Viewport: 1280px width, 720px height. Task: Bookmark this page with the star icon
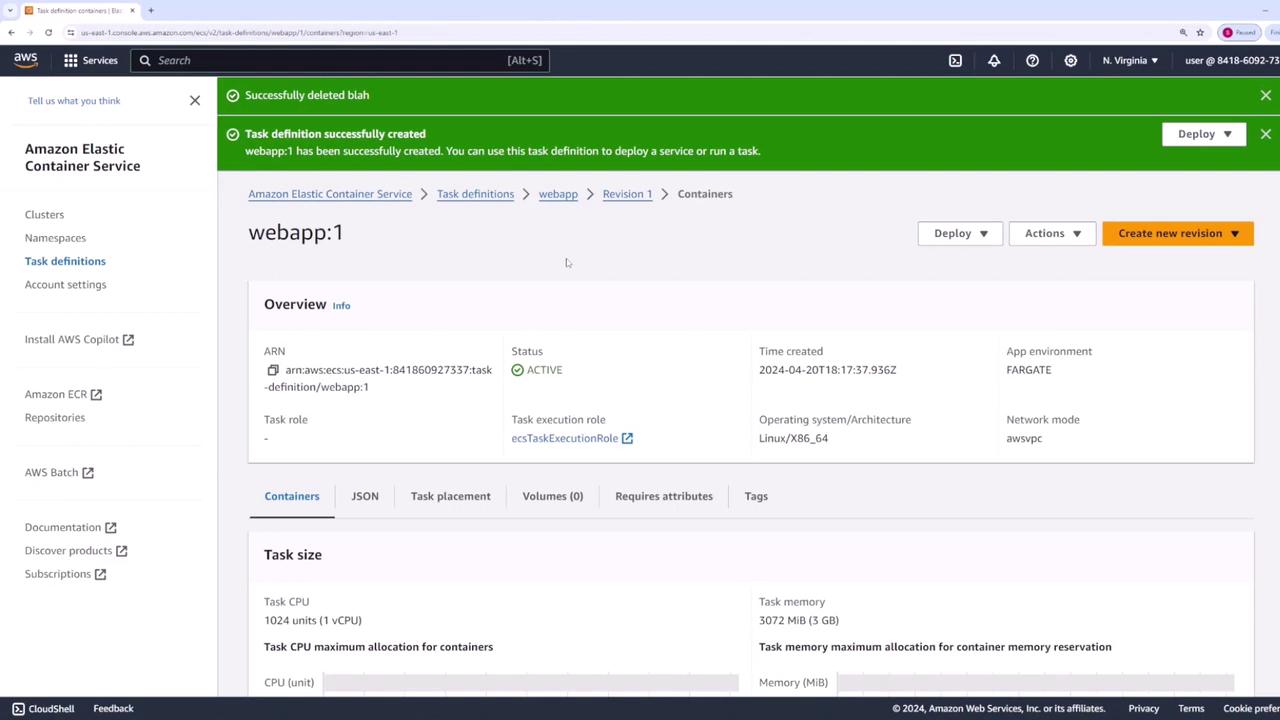coord(1200,32)
